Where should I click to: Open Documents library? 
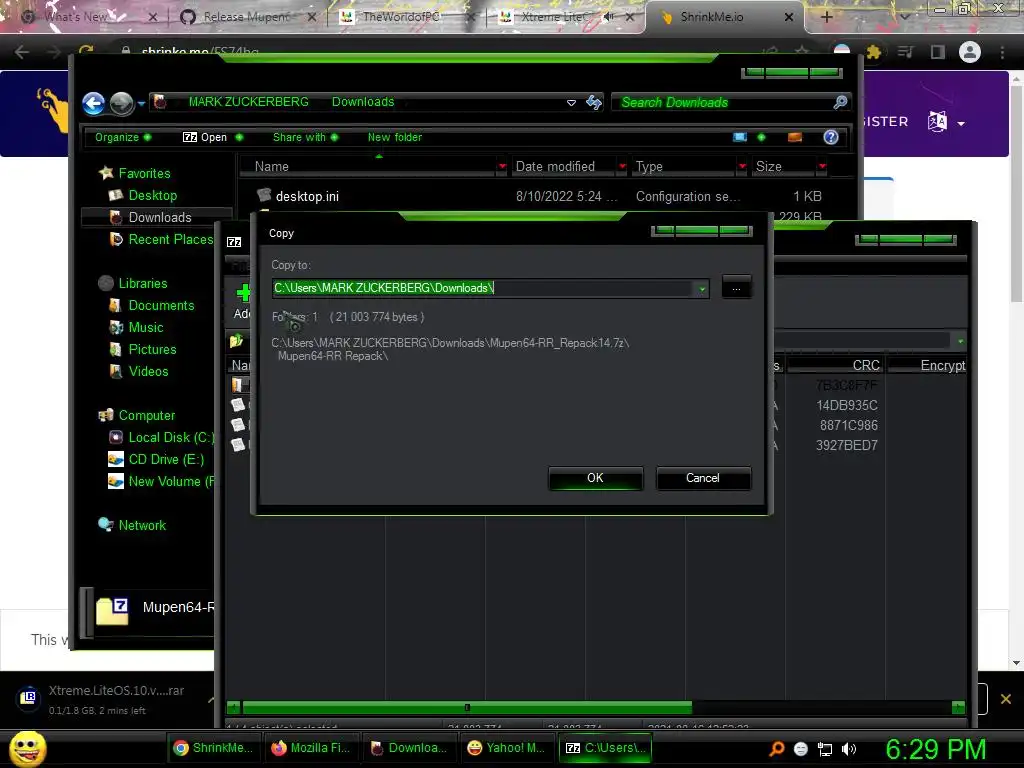(x=161, y=306)
